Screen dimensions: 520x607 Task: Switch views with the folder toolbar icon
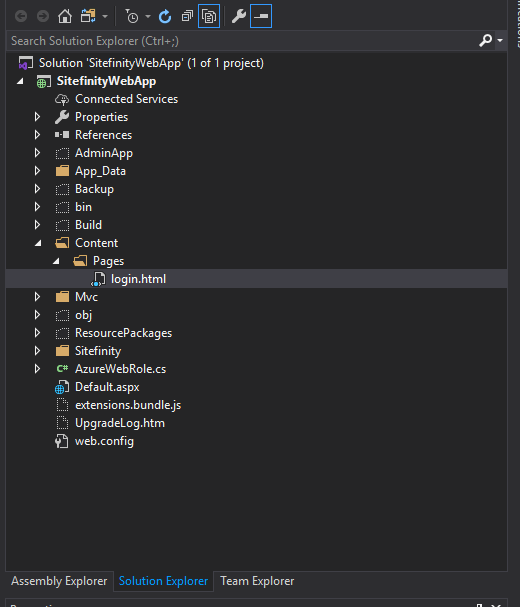click(x=88, y=16)
